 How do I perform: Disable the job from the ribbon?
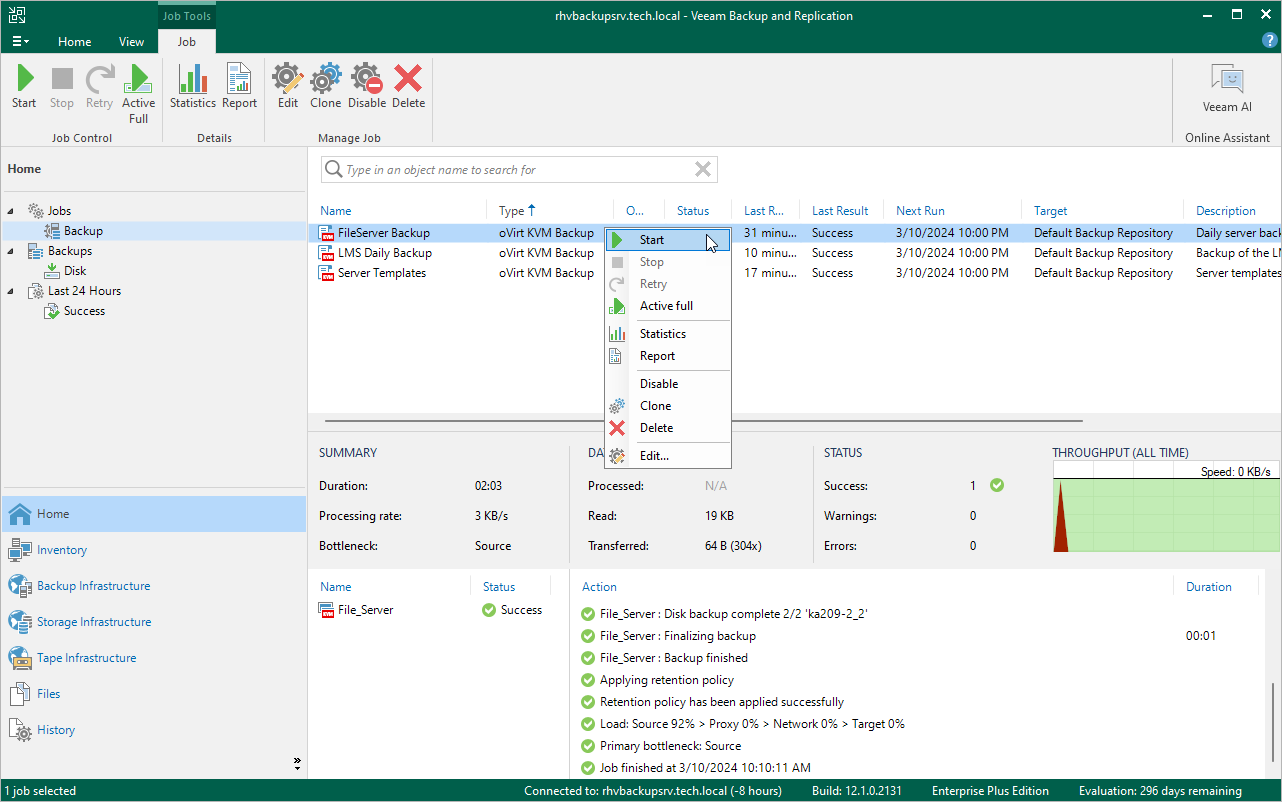coord(367,87)
